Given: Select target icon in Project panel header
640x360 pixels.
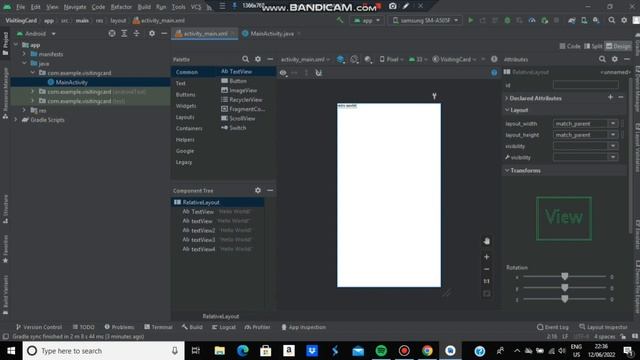Looking at the screenshot, I should pos(111,33).
